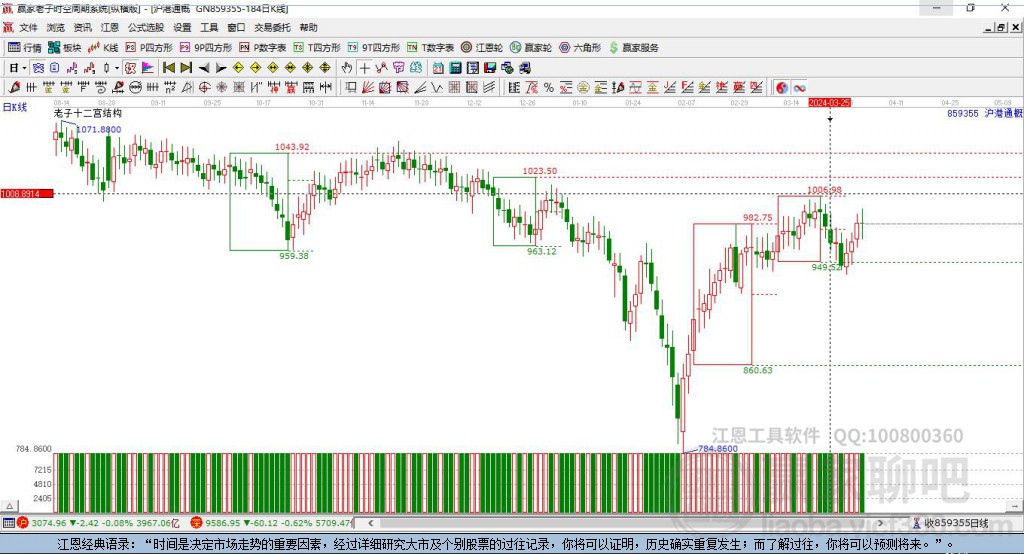The width and height of the screenshot is (1024, 554).
Task: Open P四方形 tool
Action: pyautogui.click(x=149, y=48)
